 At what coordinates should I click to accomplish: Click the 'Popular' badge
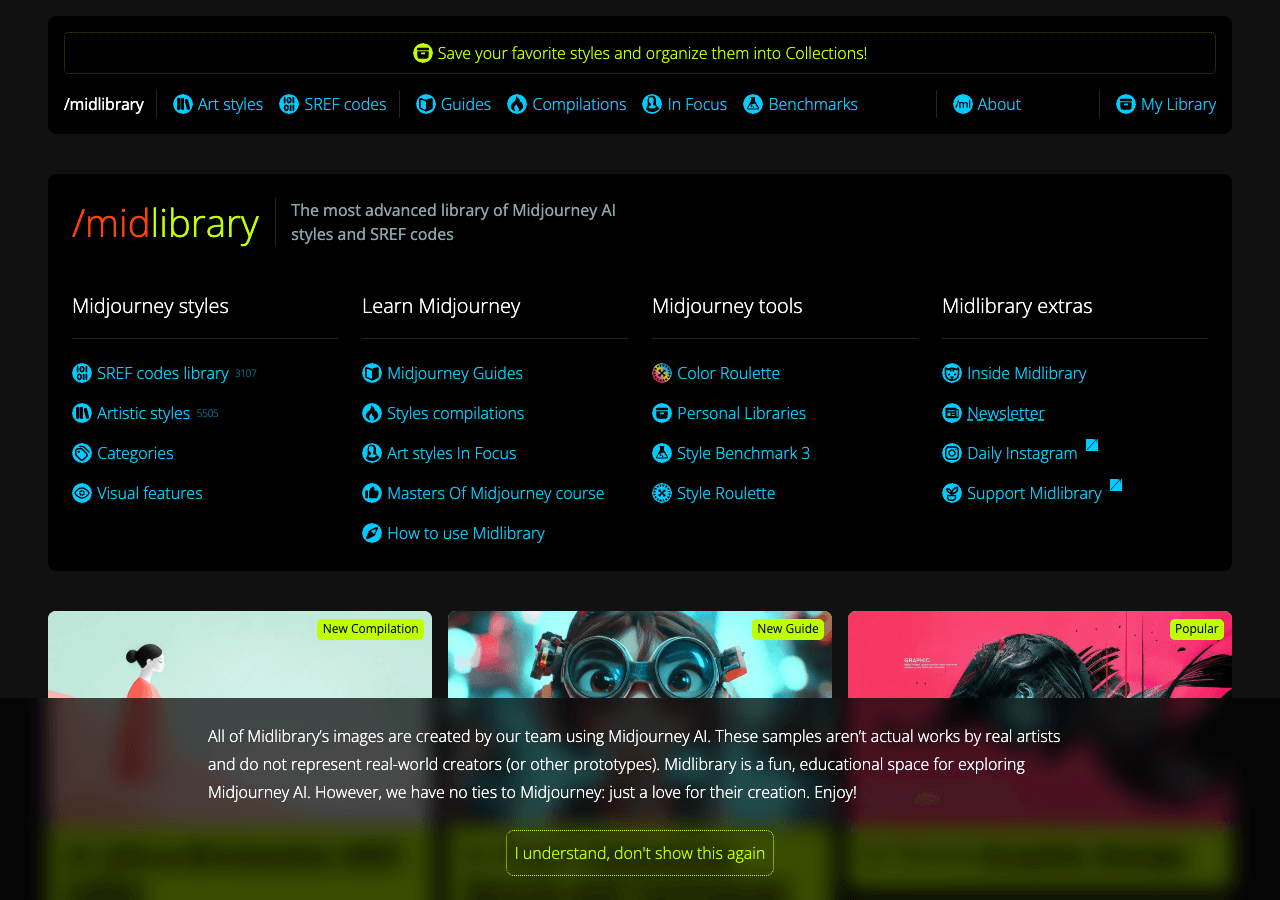point(1197,629)
